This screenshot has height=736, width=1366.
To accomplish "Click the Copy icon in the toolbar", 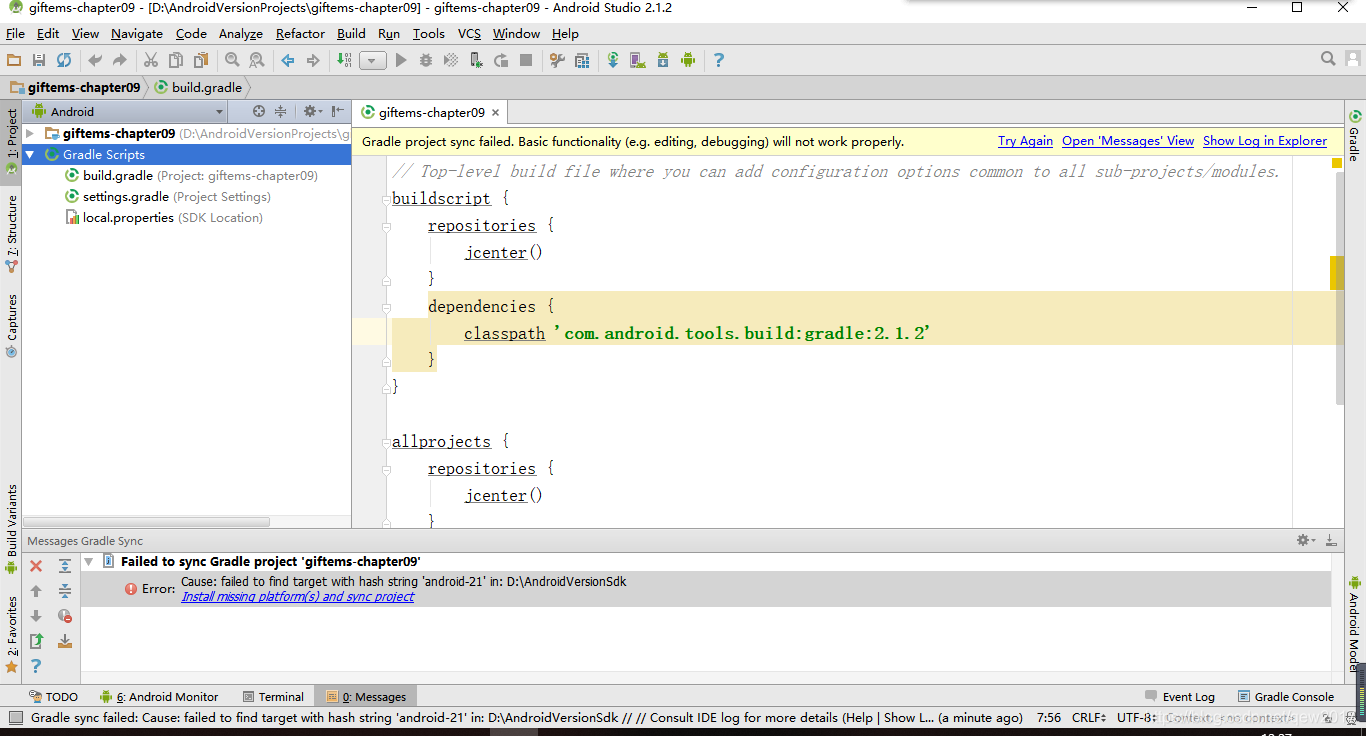I will (x=176, y=60).
